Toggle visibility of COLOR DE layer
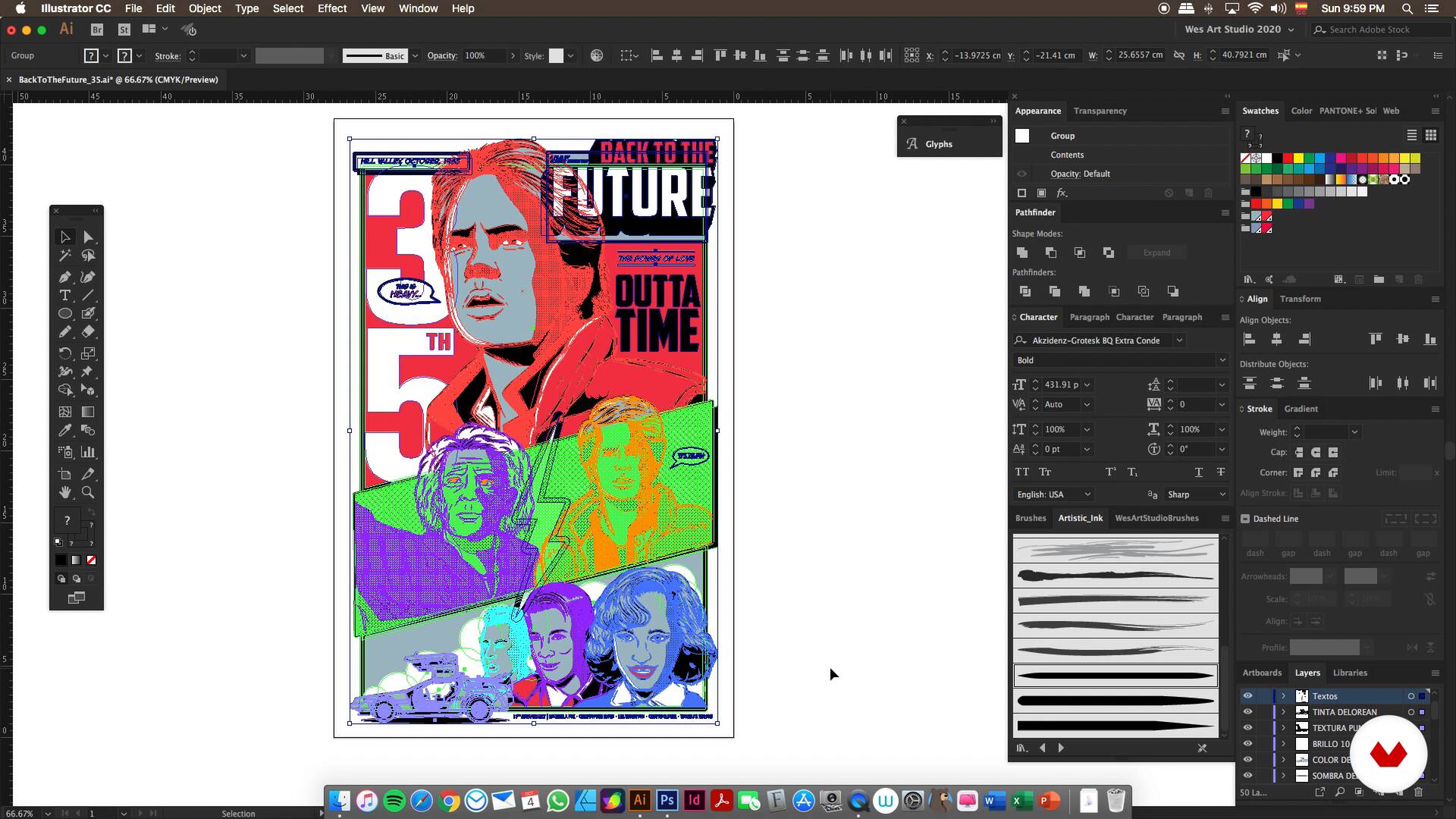 pyautogui.click(x=1247, y=760)
